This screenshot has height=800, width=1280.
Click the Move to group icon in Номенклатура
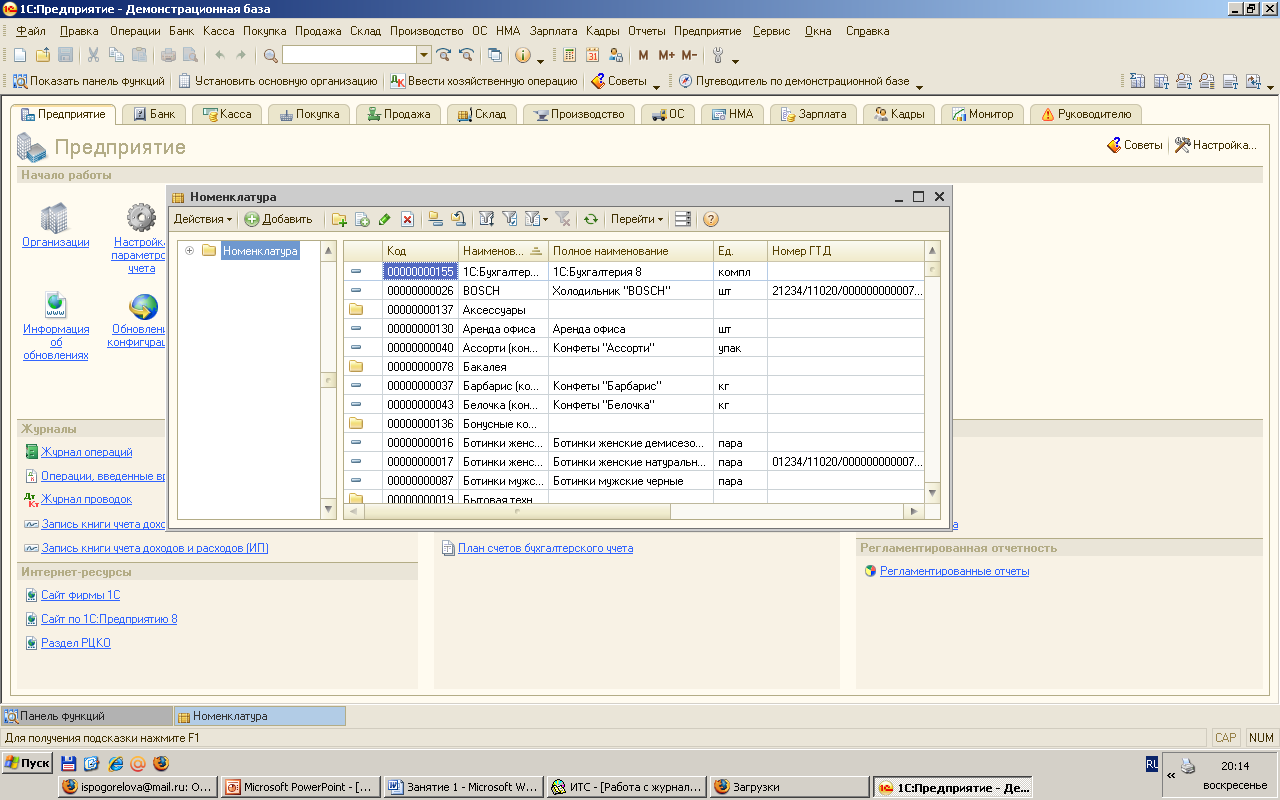[458, 219]
